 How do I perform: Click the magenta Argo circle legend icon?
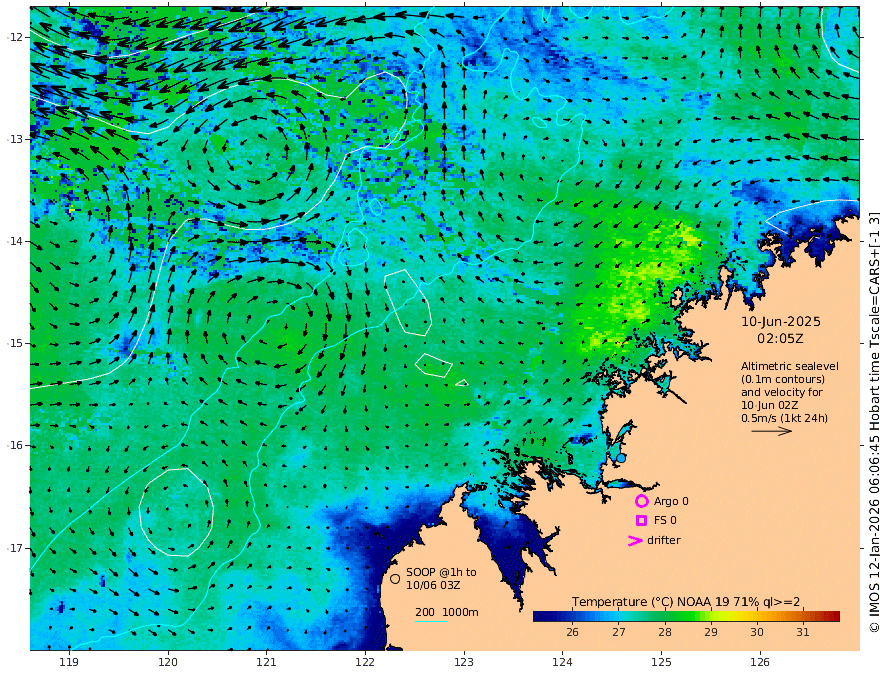pos(641,501)
